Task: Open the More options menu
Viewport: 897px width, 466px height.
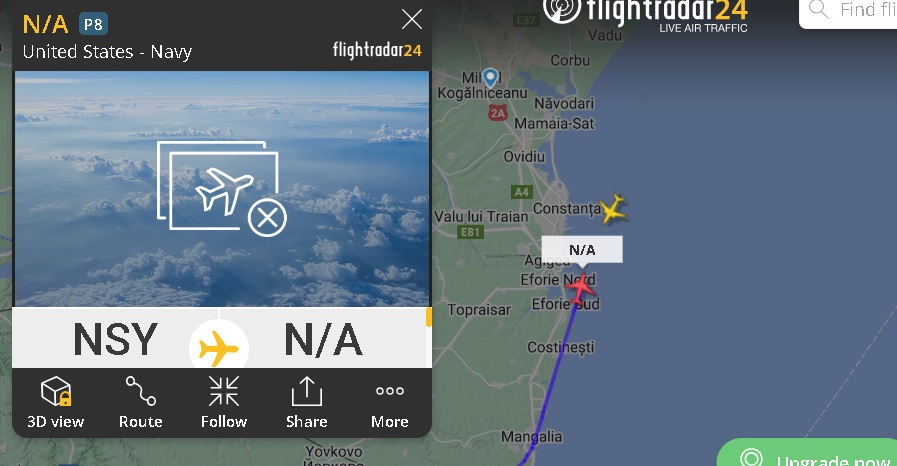Action: pos(390,403)
